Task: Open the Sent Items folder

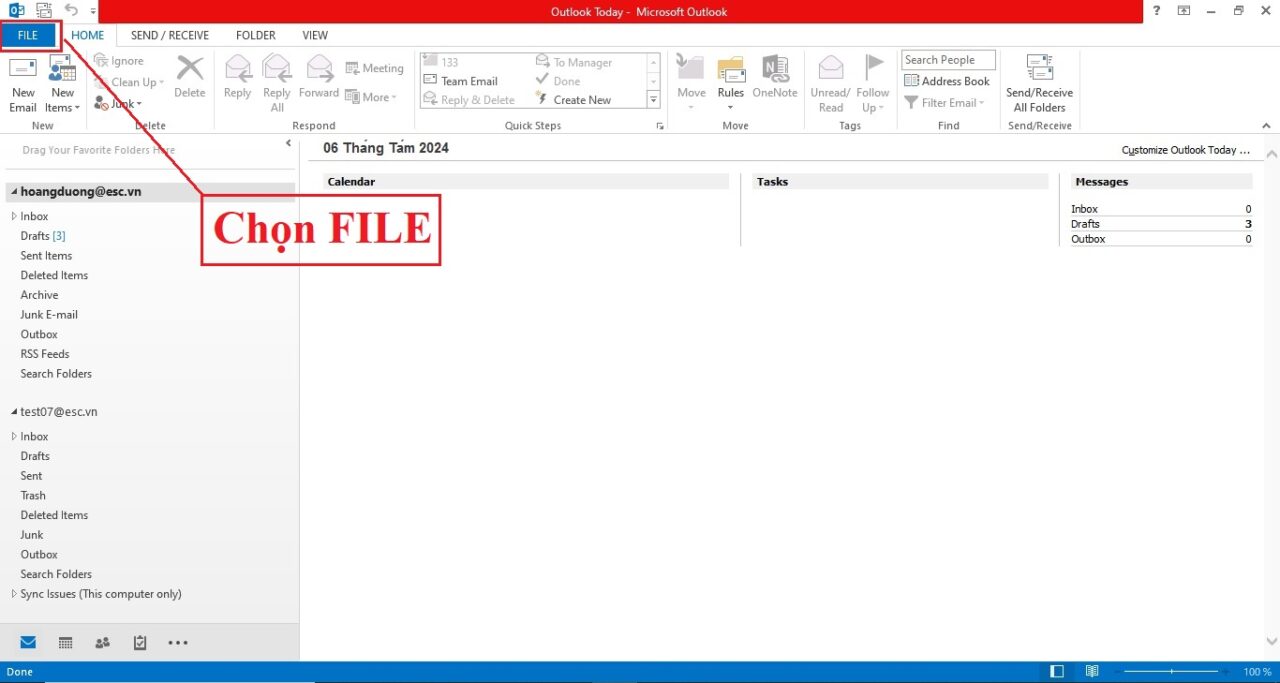Action: pos(46,256)
